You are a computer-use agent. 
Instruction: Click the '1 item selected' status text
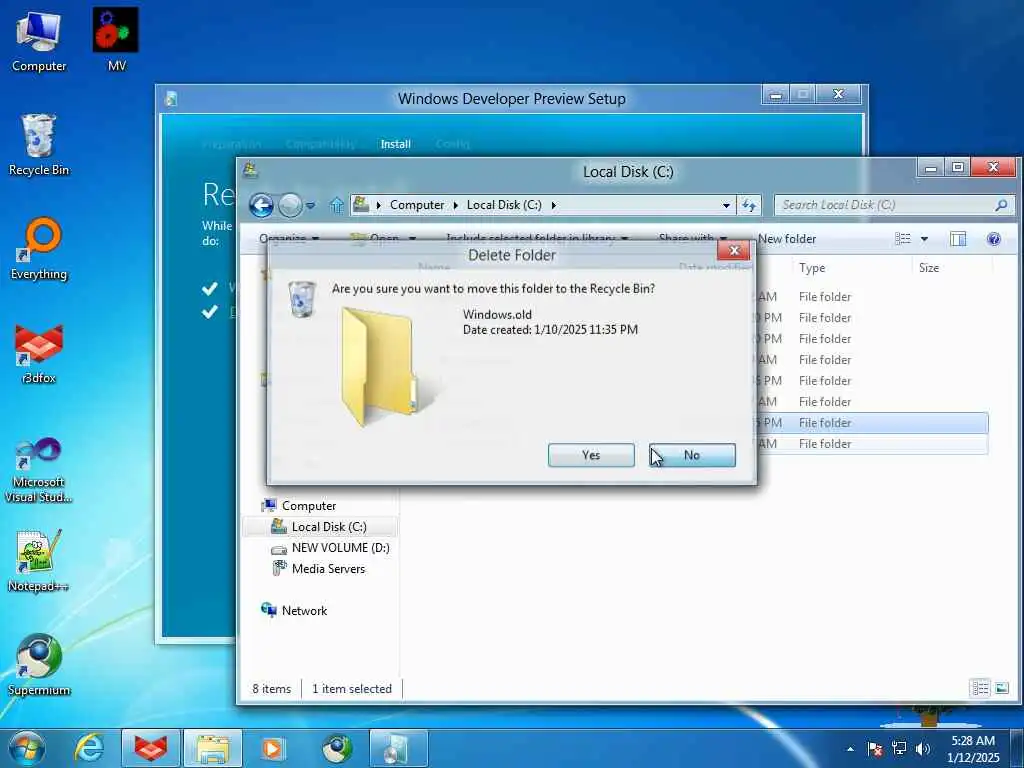coord(352,689)
